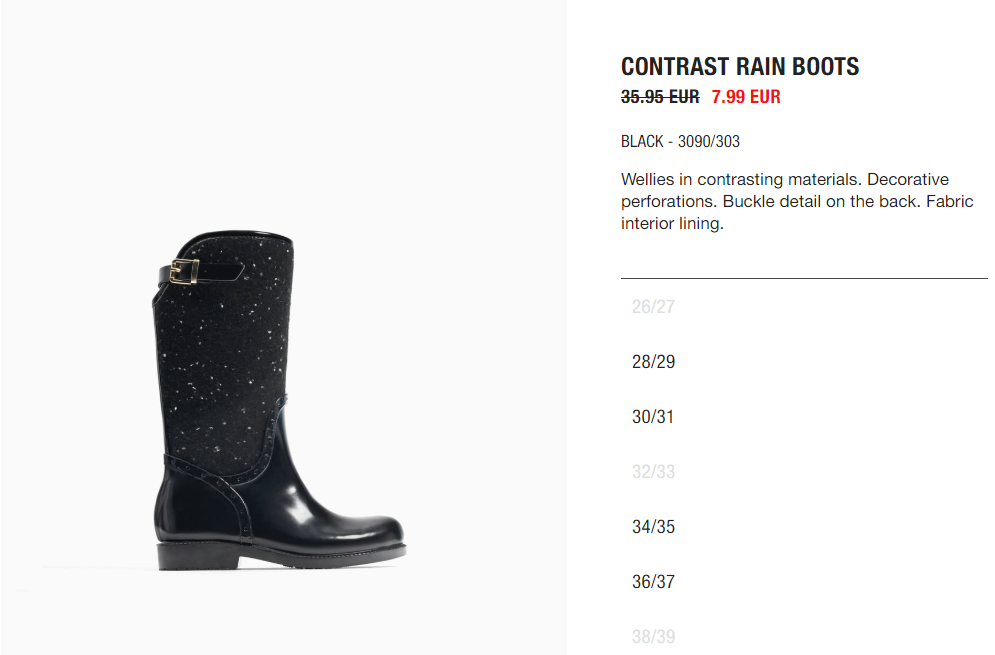This screenshot has height=655, width=995.
Task: Click the BLACK - 3090/303 reference text
Action: [x=680, y=142]
